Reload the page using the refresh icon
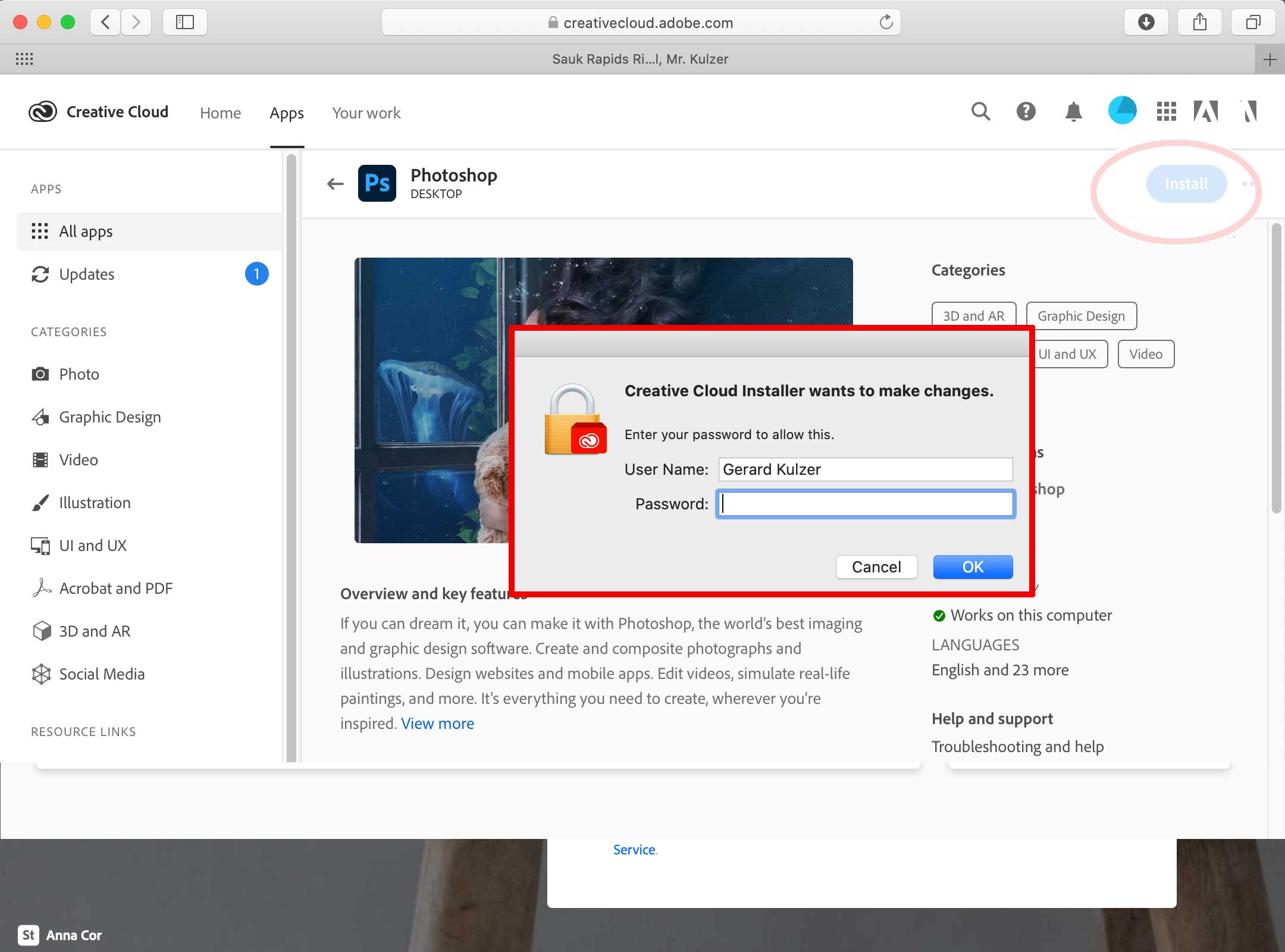Screen dimensions: 1285x952 886,23
